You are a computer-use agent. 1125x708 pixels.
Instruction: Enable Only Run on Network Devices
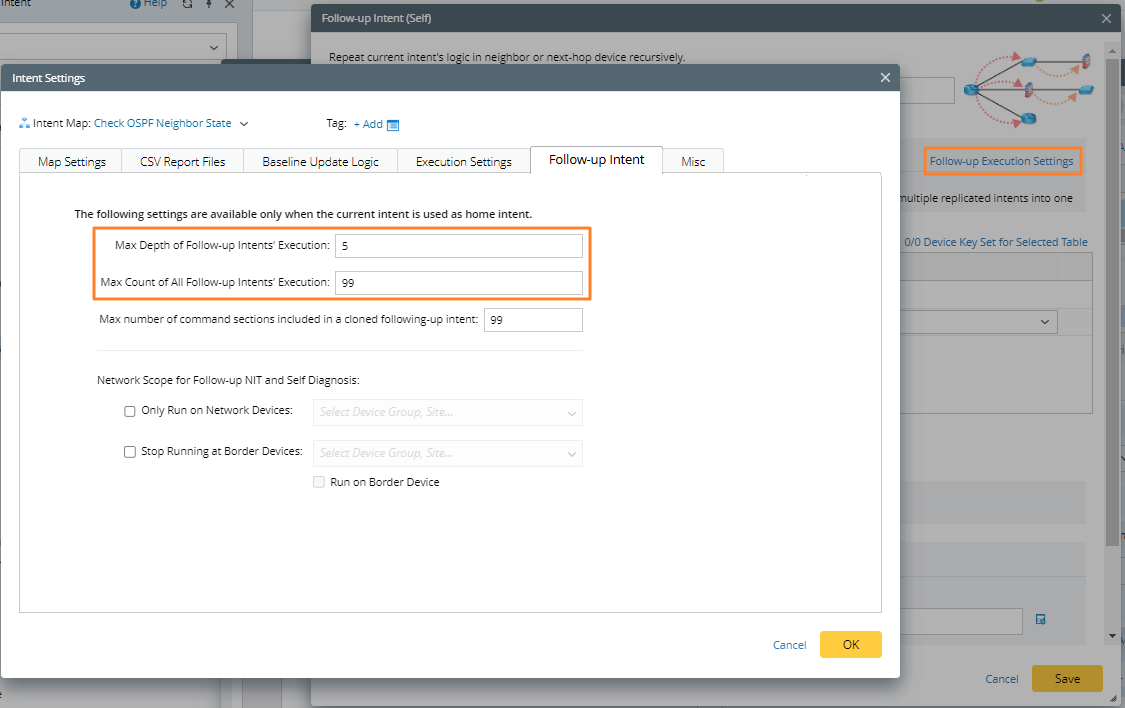pyautogui.click(x=130, y=411)
